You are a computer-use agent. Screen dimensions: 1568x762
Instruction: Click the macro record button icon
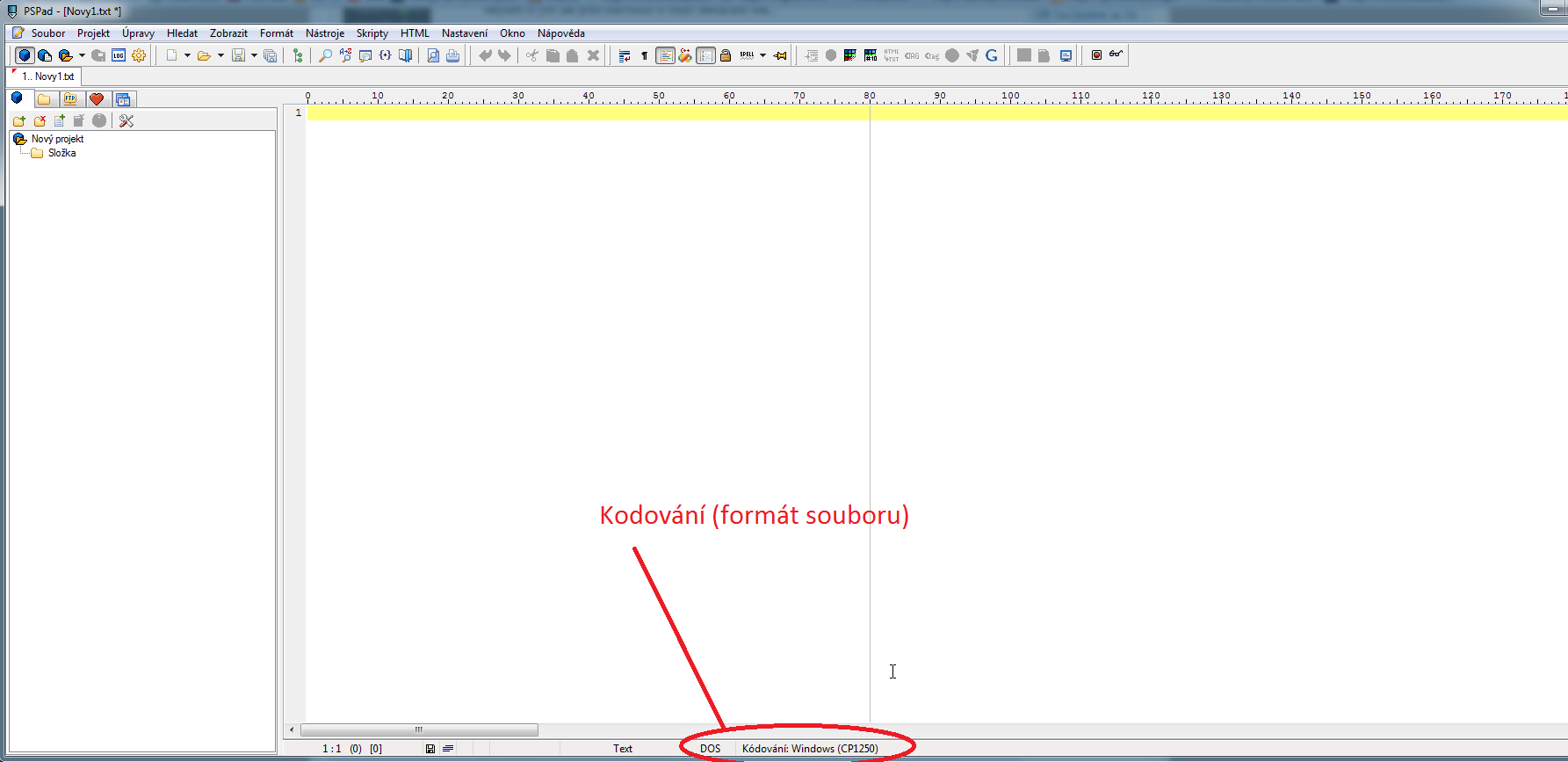click(x=1096, y=55)
